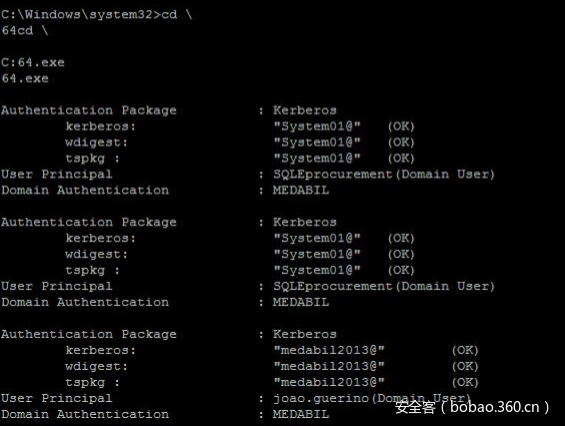Click the first 'MEDABIL' domain value
Viewport: 565px width, 426px height.
[x=301, y=190]
